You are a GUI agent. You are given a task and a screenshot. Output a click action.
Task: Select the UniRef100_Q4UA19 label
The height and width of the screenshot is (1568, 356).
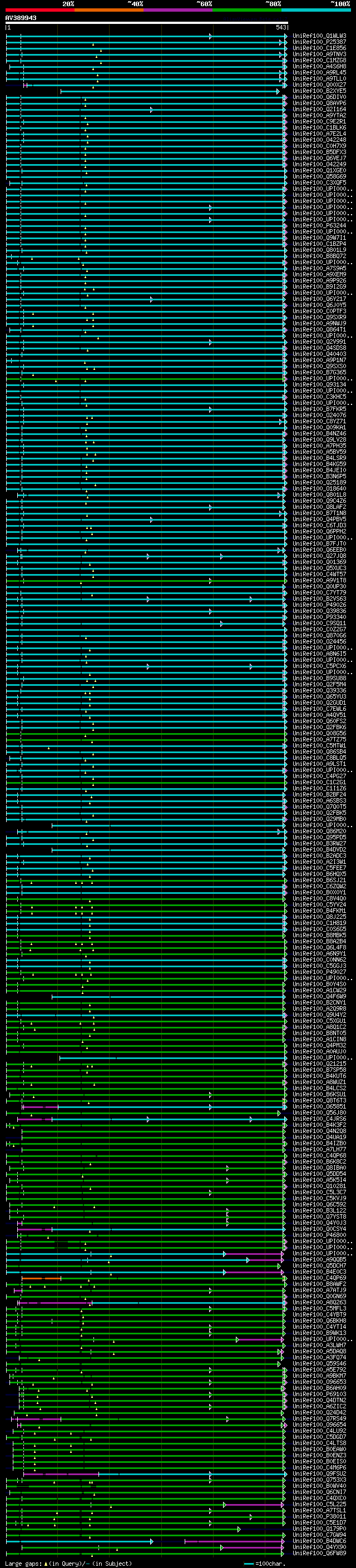(319, 1137)
